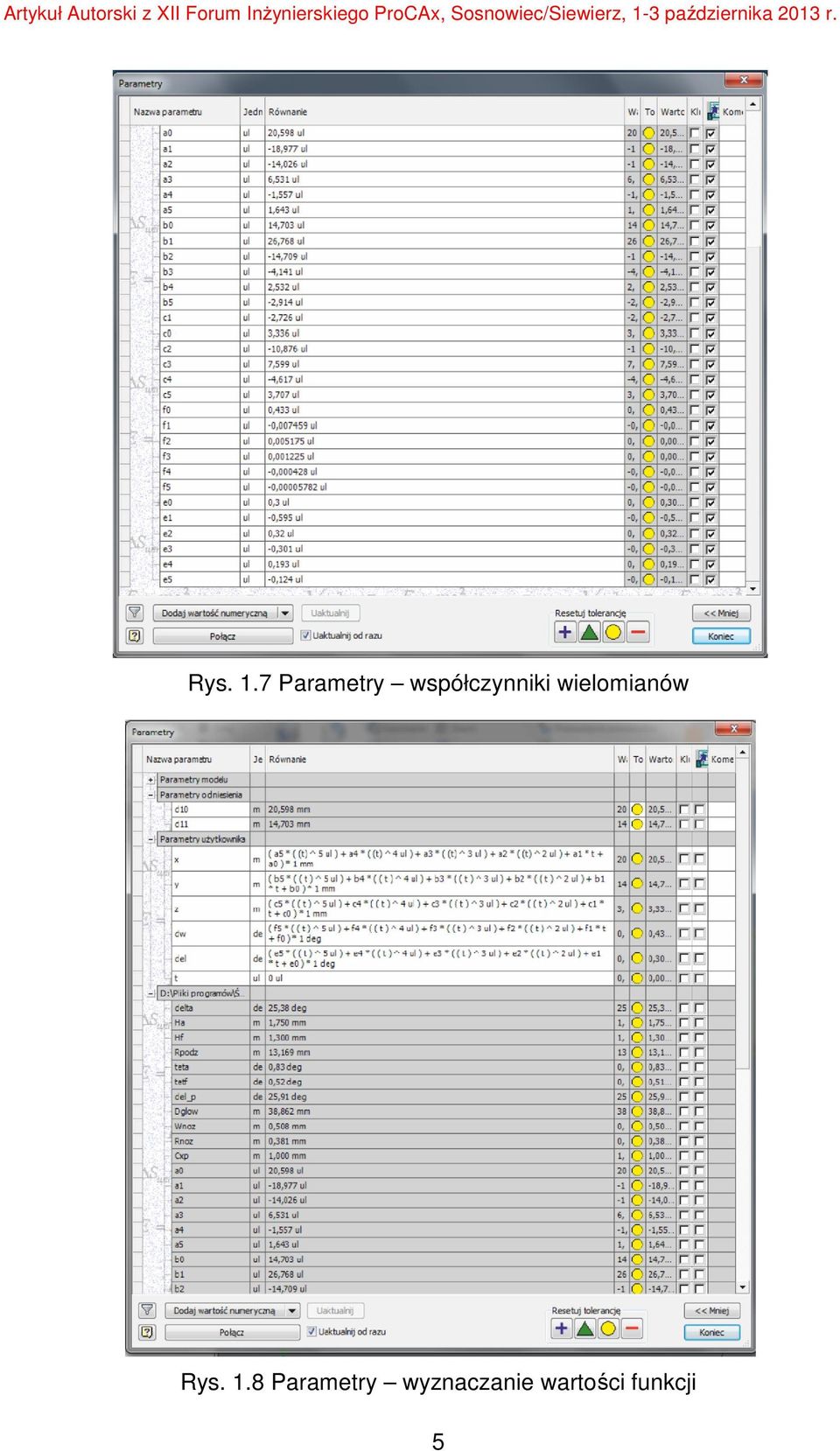The image size is (840, 1451).
Task: Check export checkbox for row y
Action: 700,884
